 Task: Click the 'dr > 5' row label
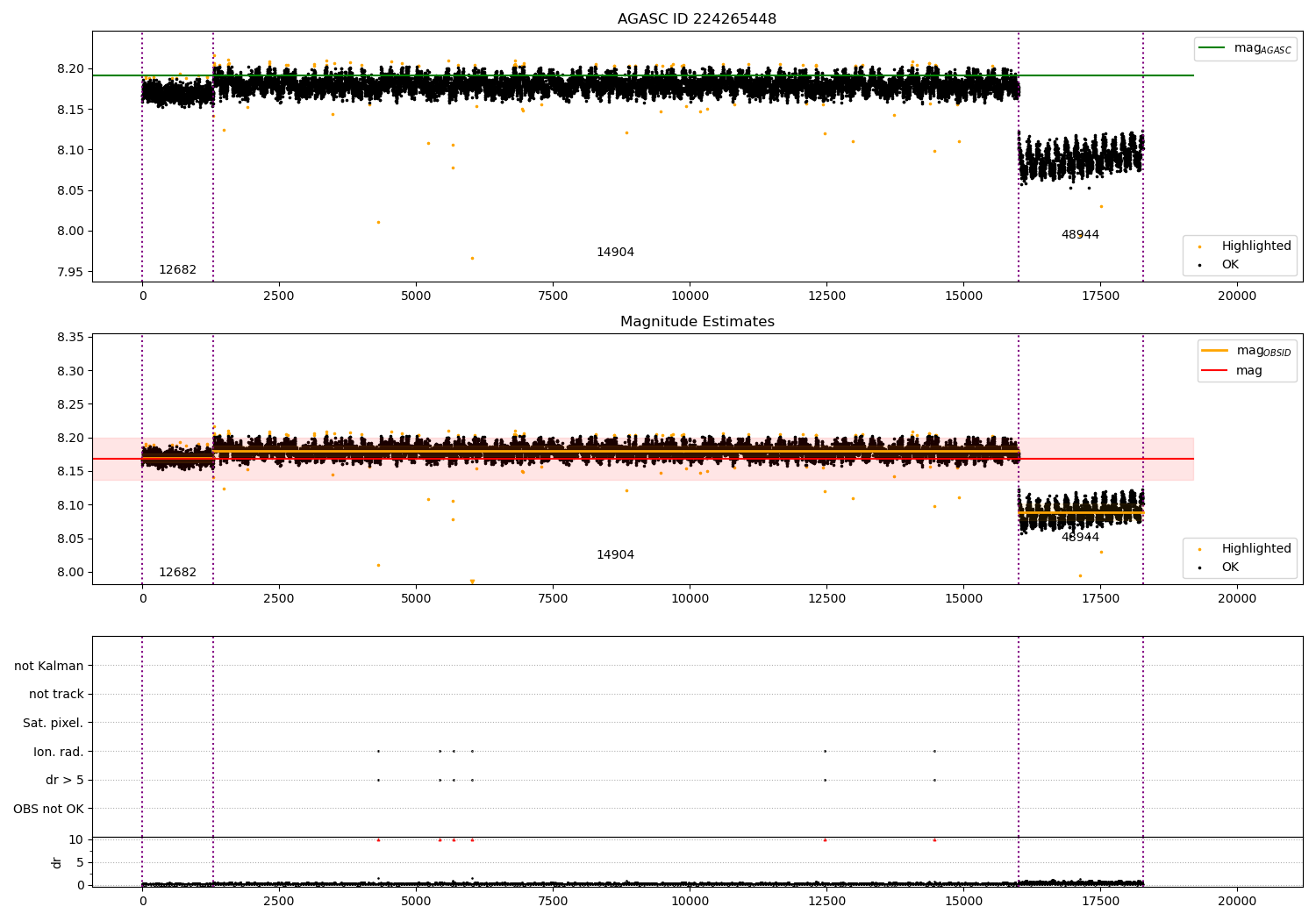tap(65, 781)
